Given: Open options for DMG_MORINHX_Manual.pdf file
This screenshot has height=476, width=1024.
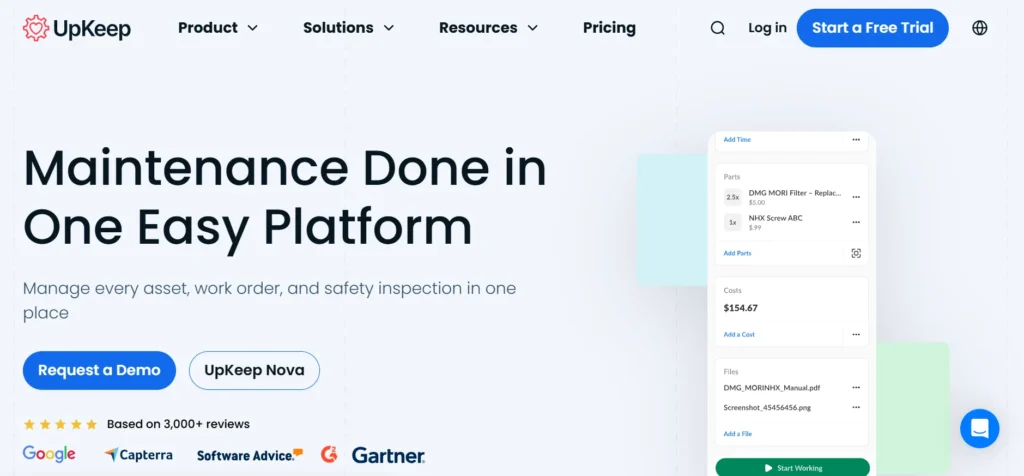Looking at the screenshot, I should [856, 387].
